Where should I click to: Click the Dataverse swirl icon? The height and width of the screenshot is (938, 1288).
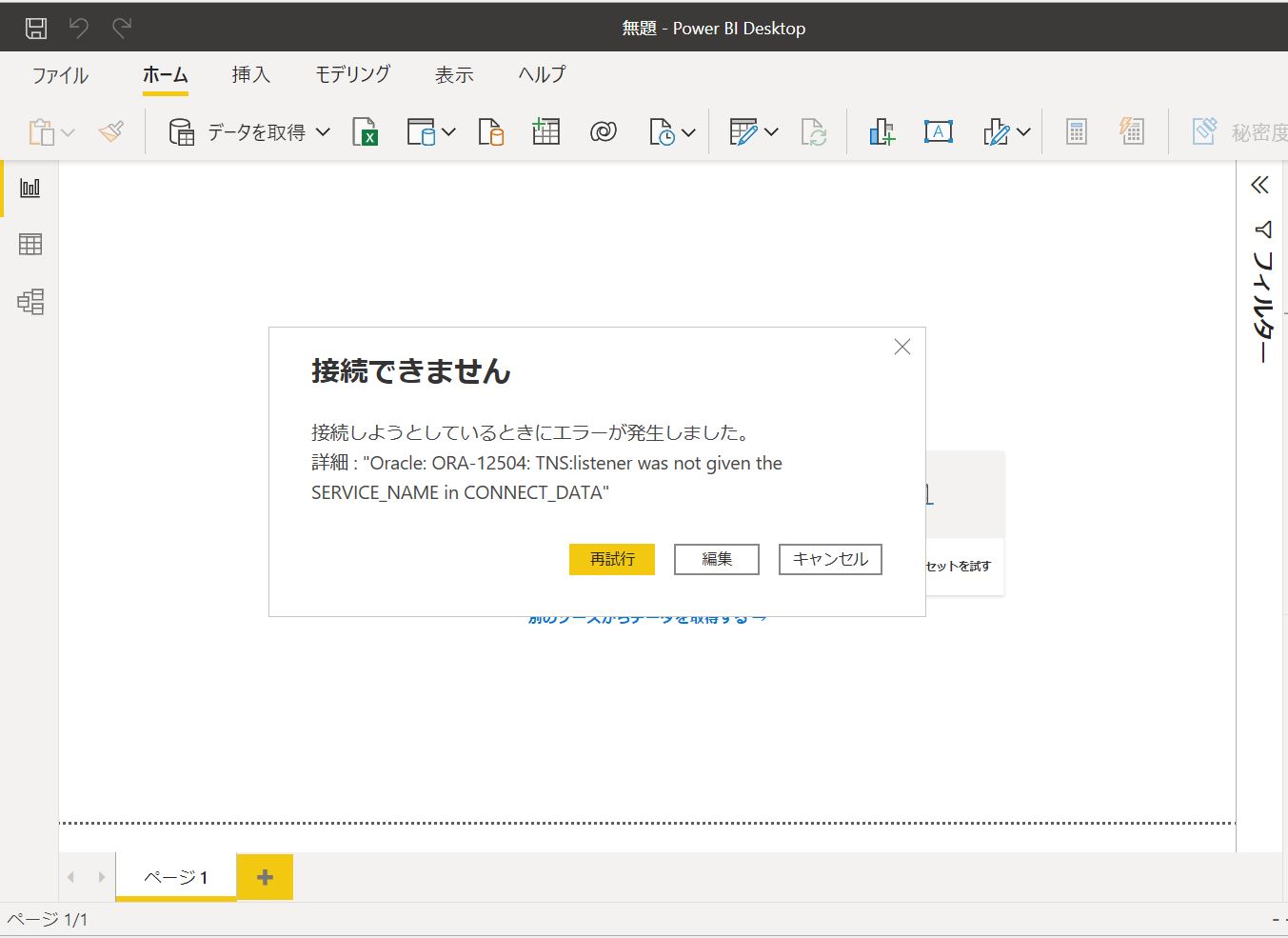pyautogui.click(x=603, y=132)
